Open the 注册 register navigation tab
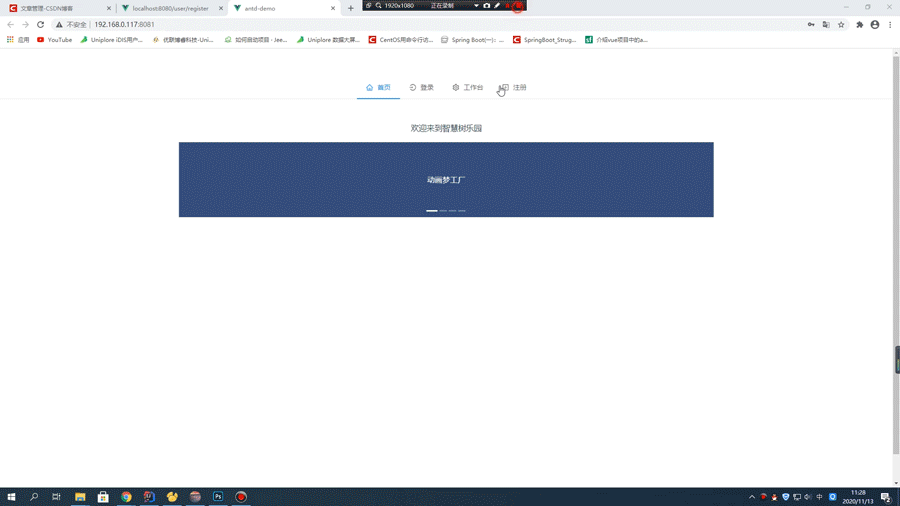 (513, 87)
